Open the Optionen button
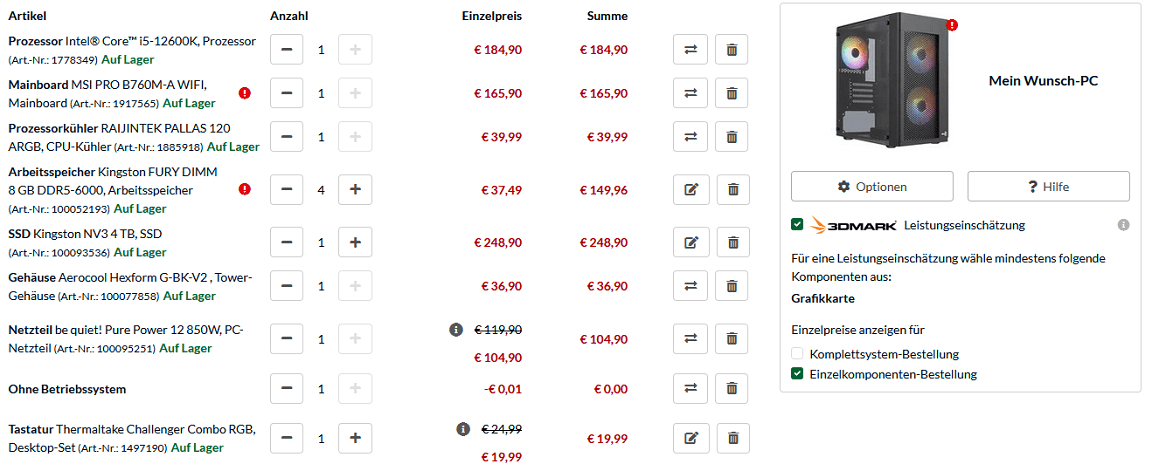Image resolution: width=1152 pixels, height=466 pixels. pos(872,187)
